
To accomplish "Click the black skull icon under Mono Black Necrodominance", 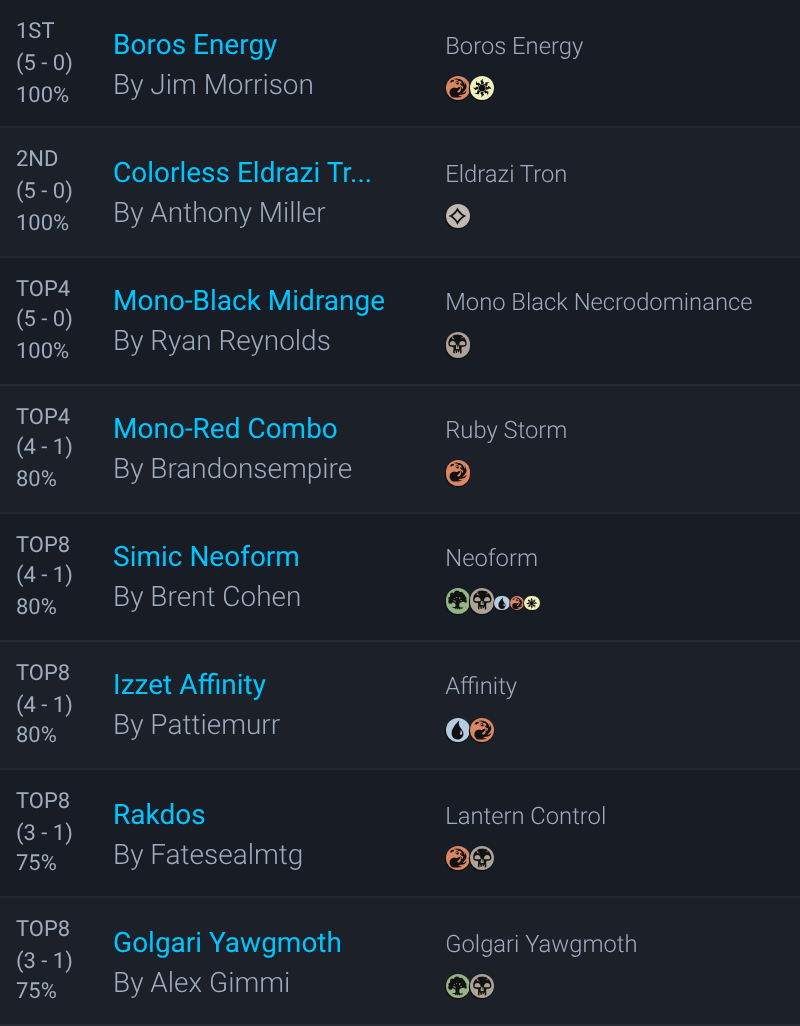I will (458, 345).
